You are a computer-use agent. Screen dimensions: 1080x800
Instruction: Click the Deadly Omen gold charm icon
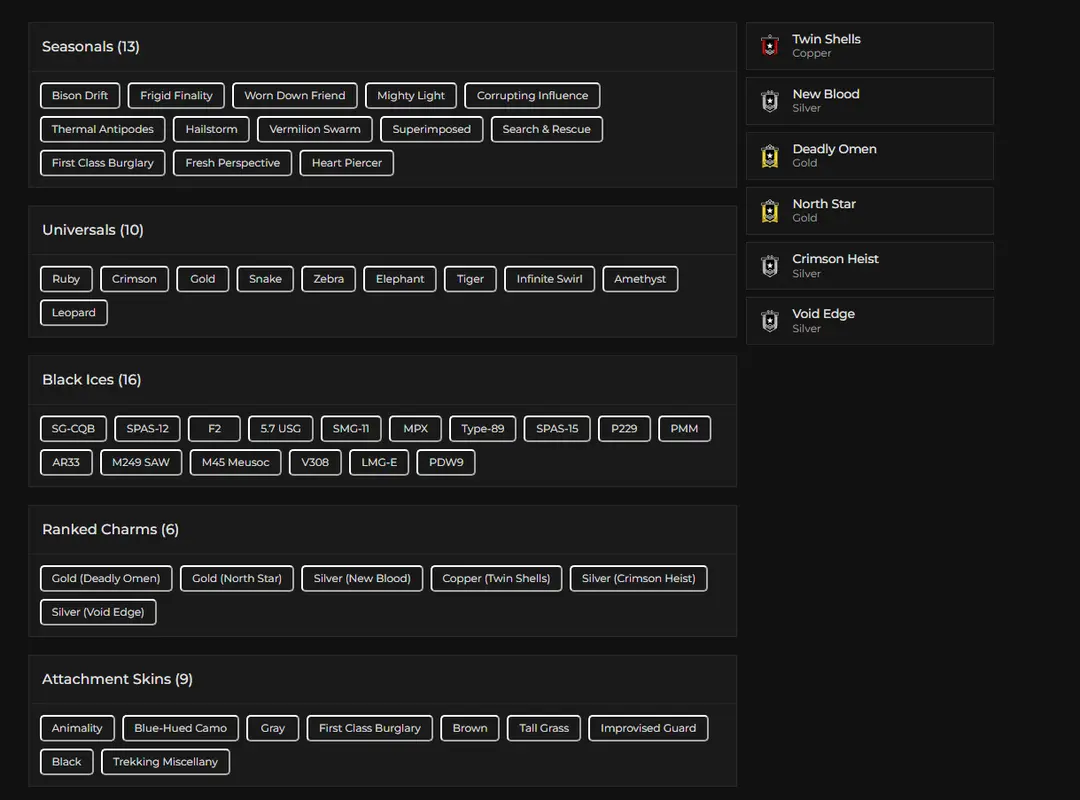(769, 156)
